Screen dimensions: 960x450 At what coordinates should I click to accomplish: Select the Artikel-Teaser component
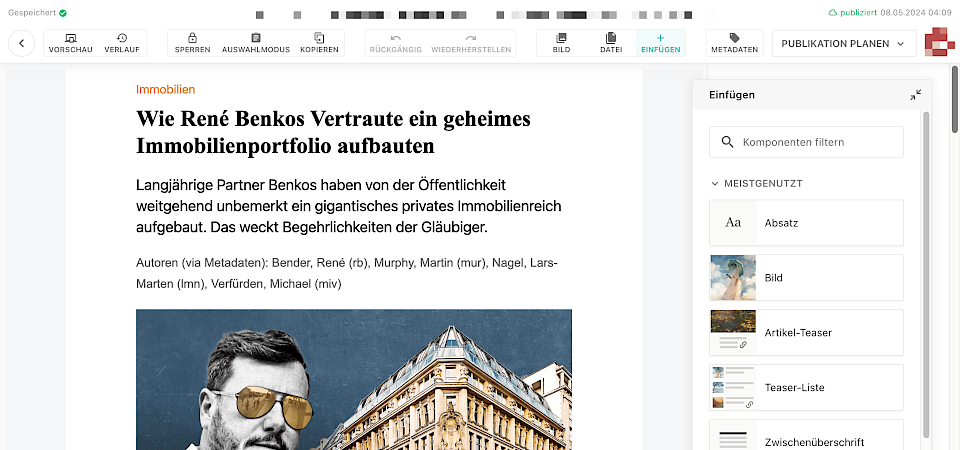tap(806, 332)
